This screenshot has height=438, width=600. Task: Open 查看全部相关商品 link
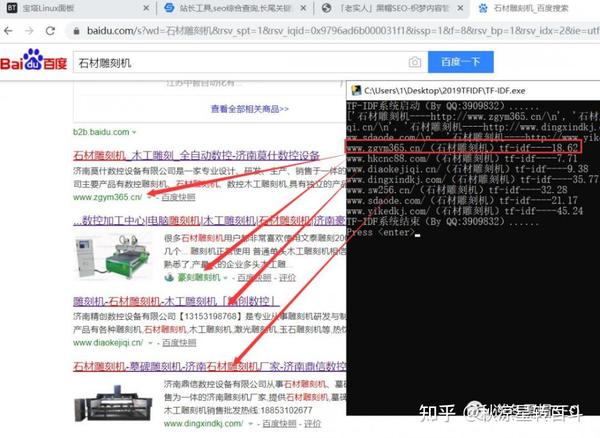pos(249,109)
